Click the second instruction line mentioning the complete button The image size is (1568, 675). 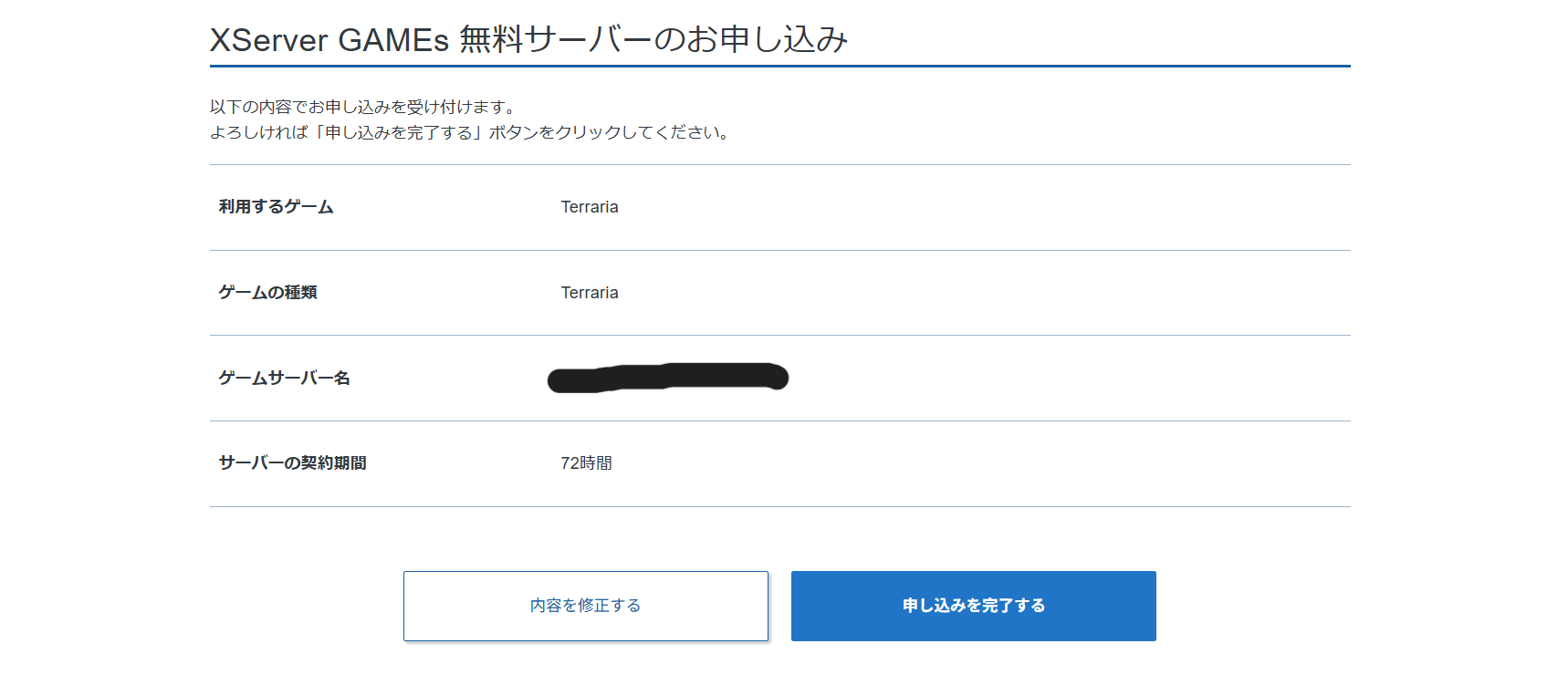[x=469, y=131]
